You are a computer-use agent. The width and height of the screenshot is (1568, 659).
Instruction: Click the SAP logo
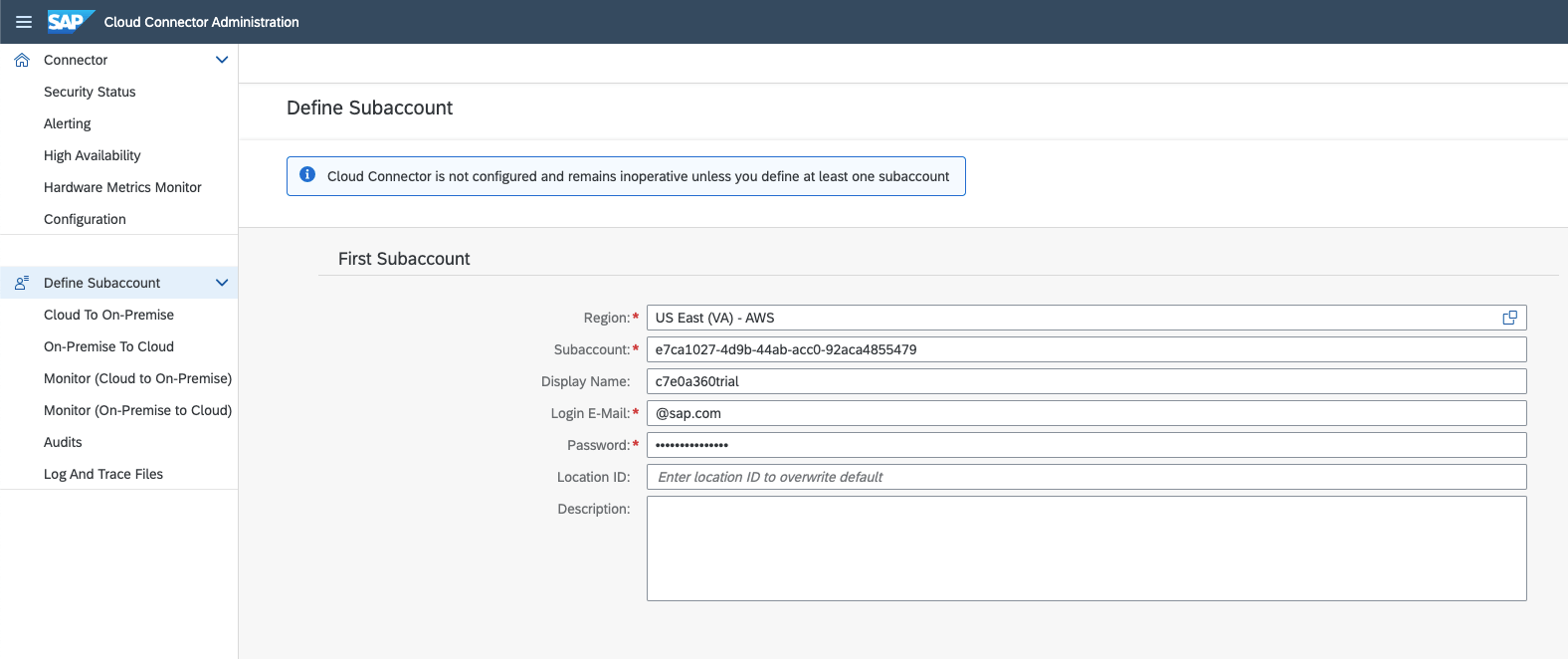71,21
